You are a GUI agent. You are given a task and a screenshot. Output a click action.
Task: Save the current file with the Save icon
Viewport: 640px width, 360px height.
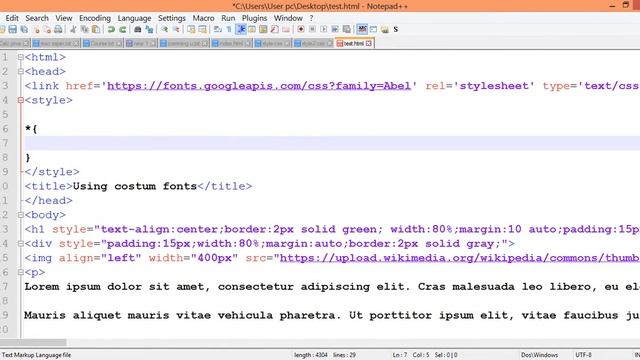point(13,29)
